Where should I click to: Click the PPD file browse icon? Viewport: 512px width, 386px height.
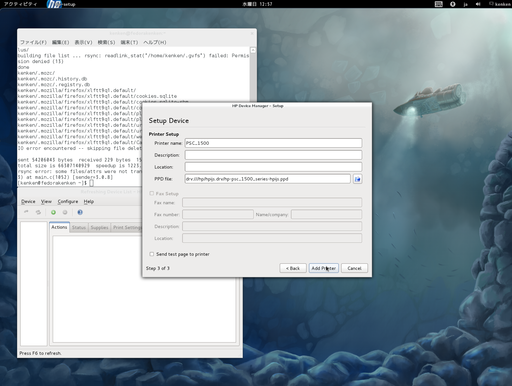tap(357, 179)
